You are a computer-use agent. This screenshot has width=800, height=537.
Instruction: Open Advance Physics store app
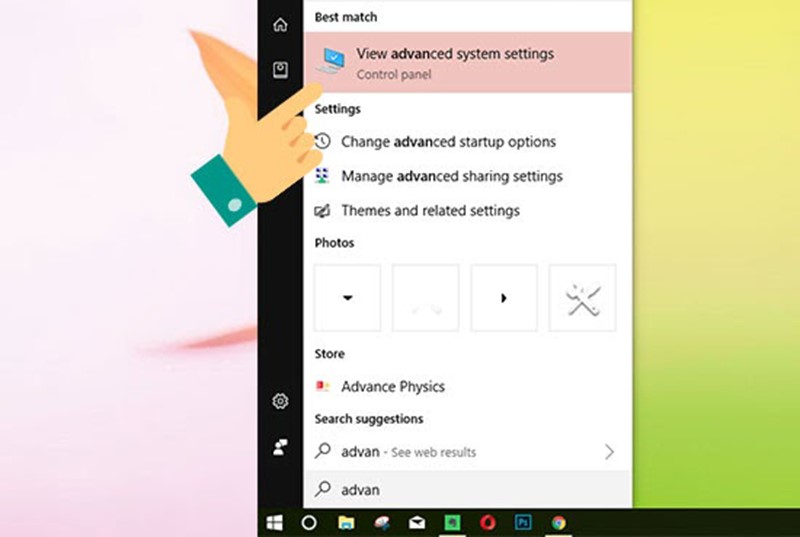pos(392,386)
